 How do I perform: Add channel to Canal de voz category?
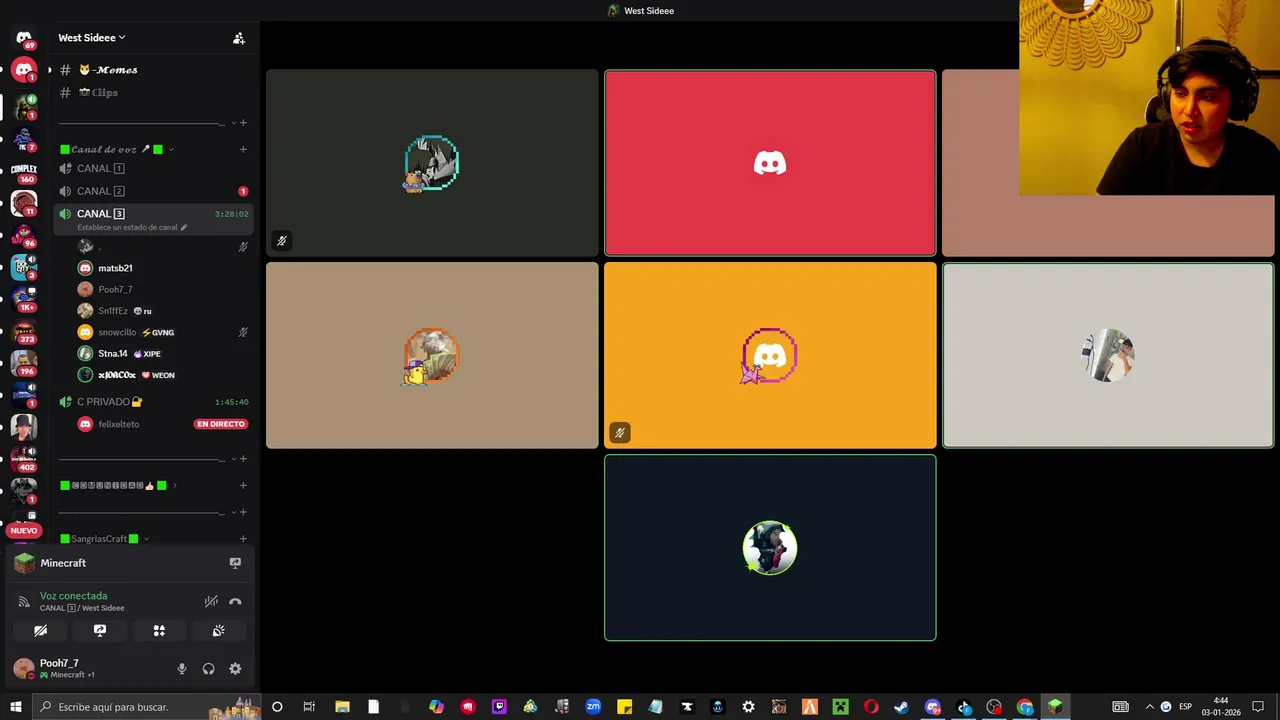(x=243, y=149)
